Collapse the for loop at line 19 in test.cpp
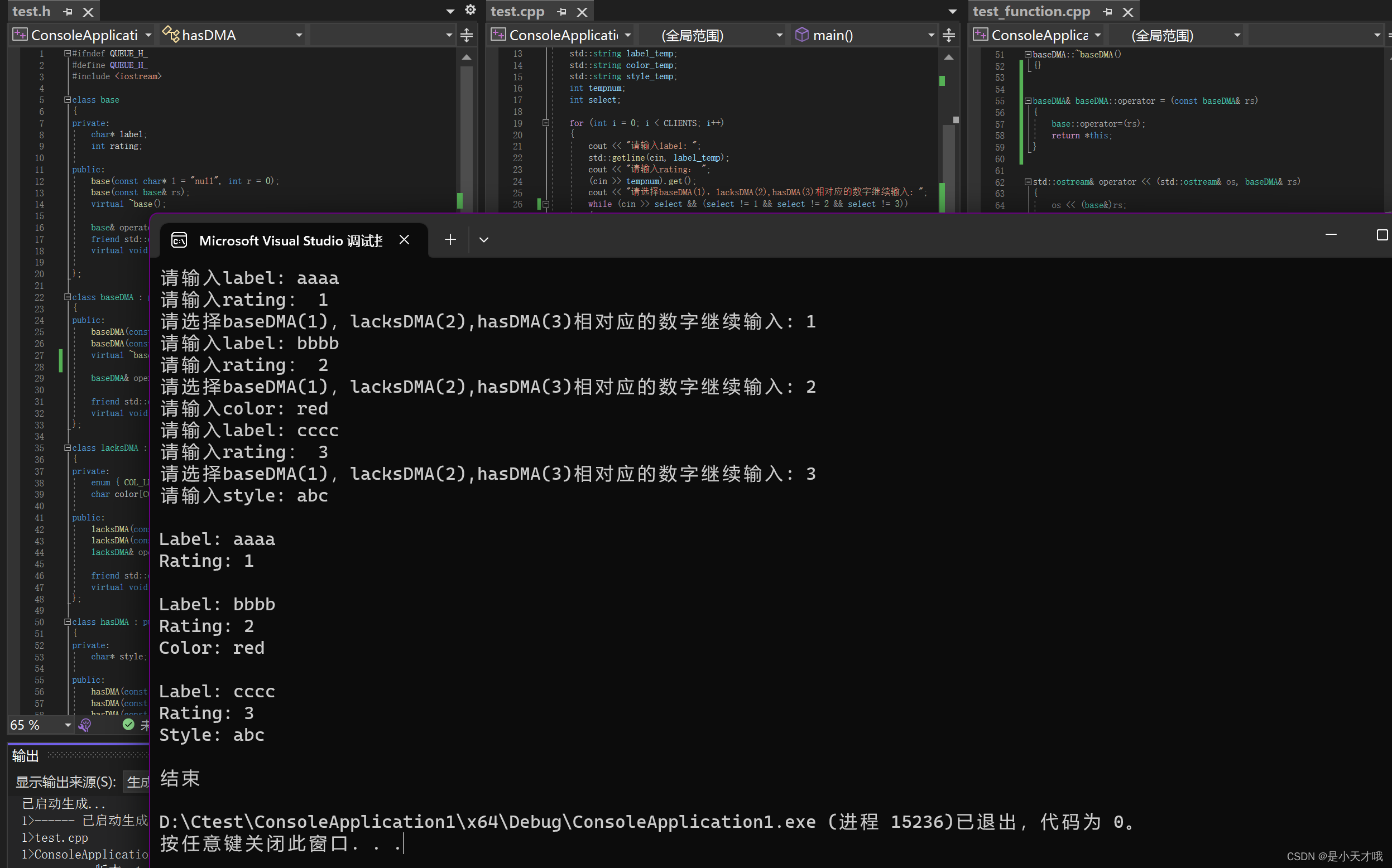The image size is (1392, 868). [x=545, y=122]
